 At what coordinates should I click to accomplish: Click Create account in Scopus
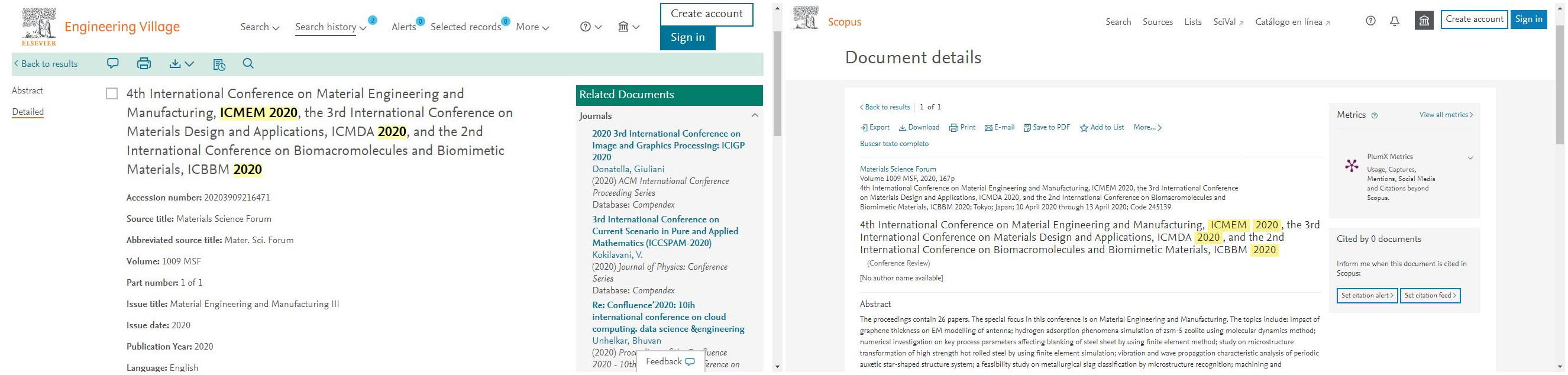point(1475,19)
